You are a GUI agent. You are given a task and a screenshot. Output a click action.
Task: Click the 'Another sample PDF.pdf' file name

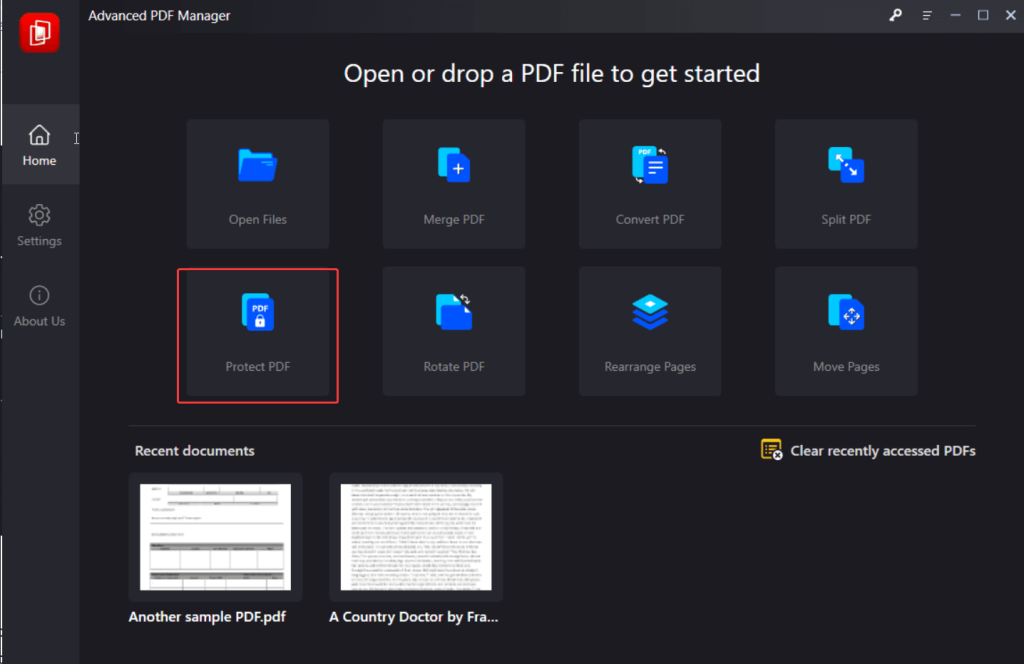[x=207, y=617]
